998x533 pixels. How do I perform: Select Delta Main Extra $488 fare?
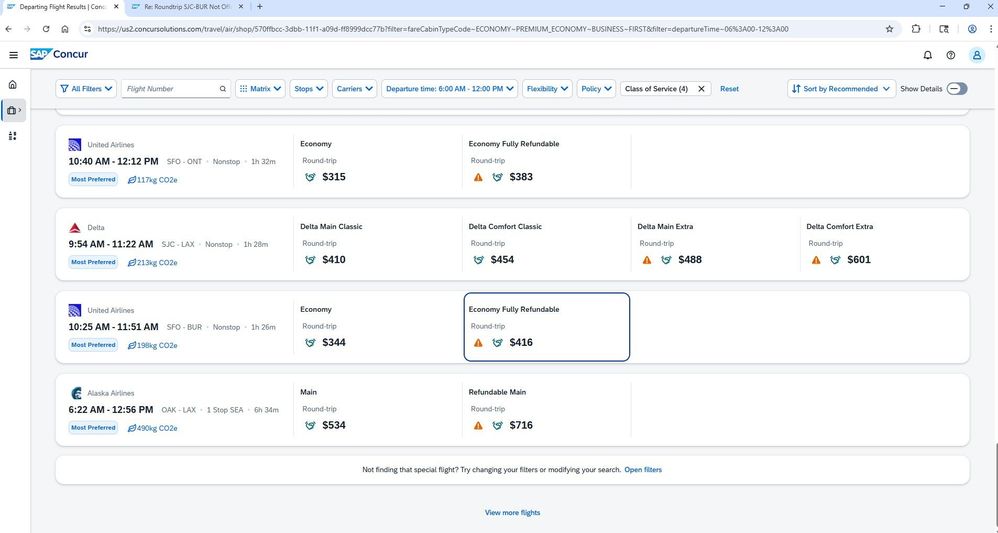tap(715, 244)
